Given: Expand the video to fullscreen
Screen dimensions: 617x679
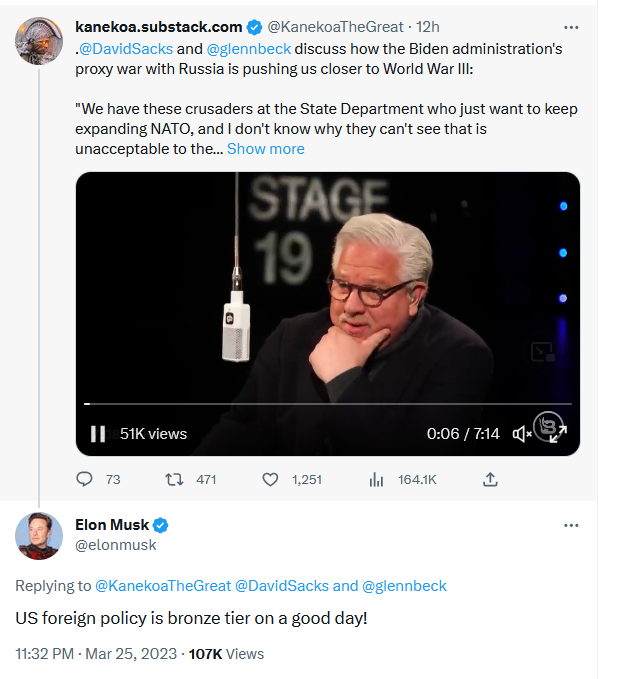Looking at the screenshot, I should [x=558, y=433].
